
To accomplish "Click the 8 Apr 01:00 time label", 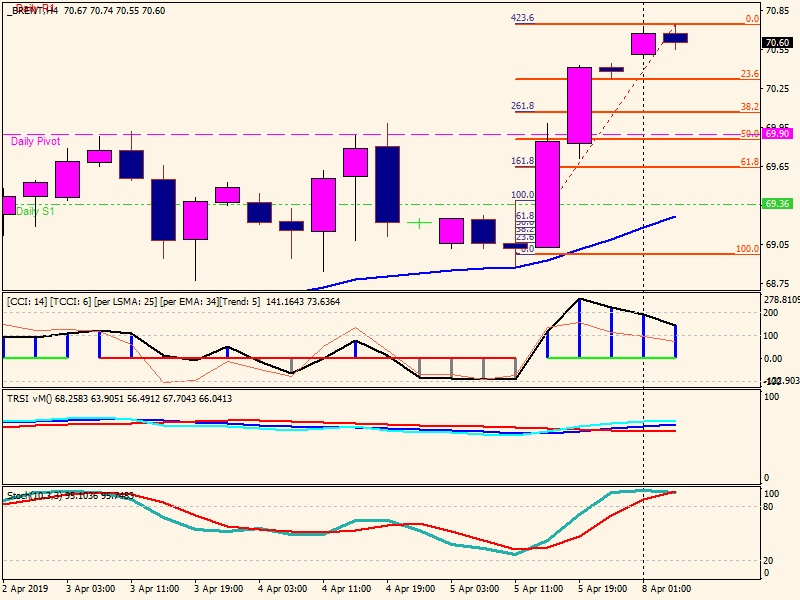I will click(665, 589).
